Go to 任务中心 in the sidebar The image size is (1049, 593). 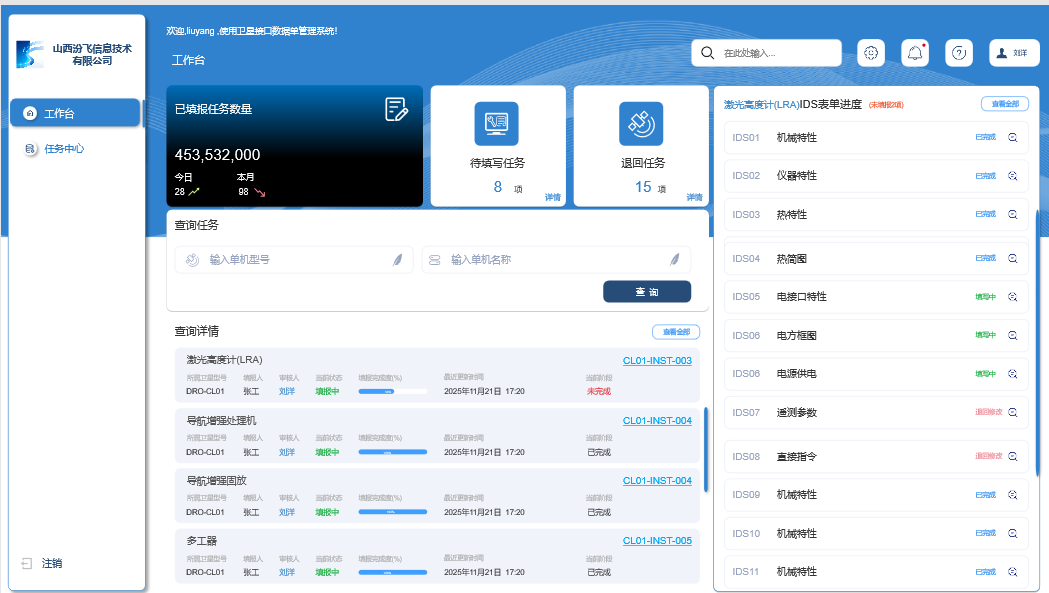(x=64, y=149)
